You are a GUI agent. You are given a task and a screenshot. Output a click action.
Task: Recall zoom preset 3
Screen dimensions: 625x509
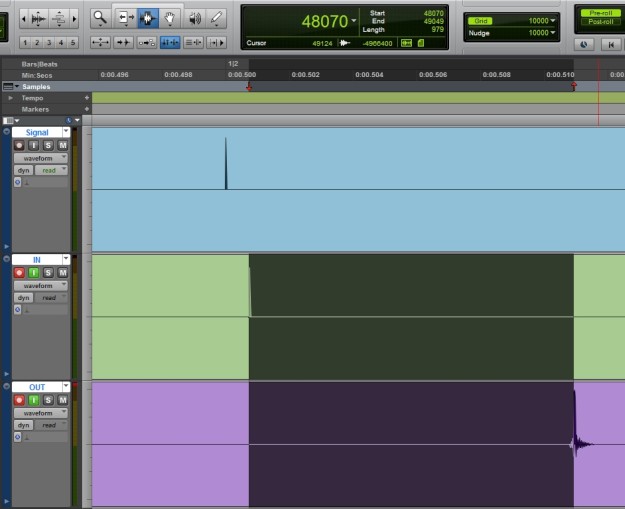click(x=48, y=43)
